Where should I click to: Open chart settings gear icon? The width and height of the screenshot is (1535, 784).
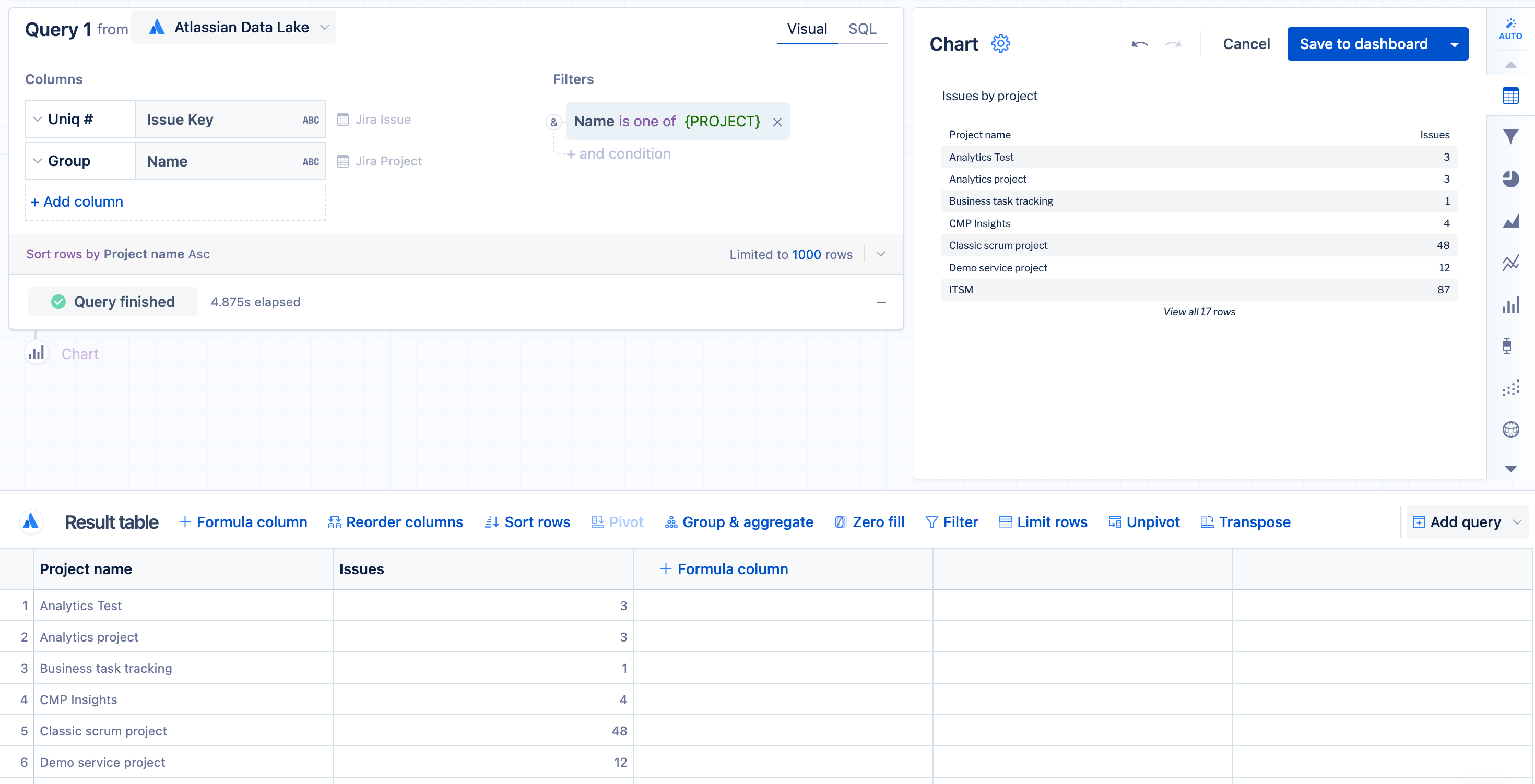(1000, 43)
